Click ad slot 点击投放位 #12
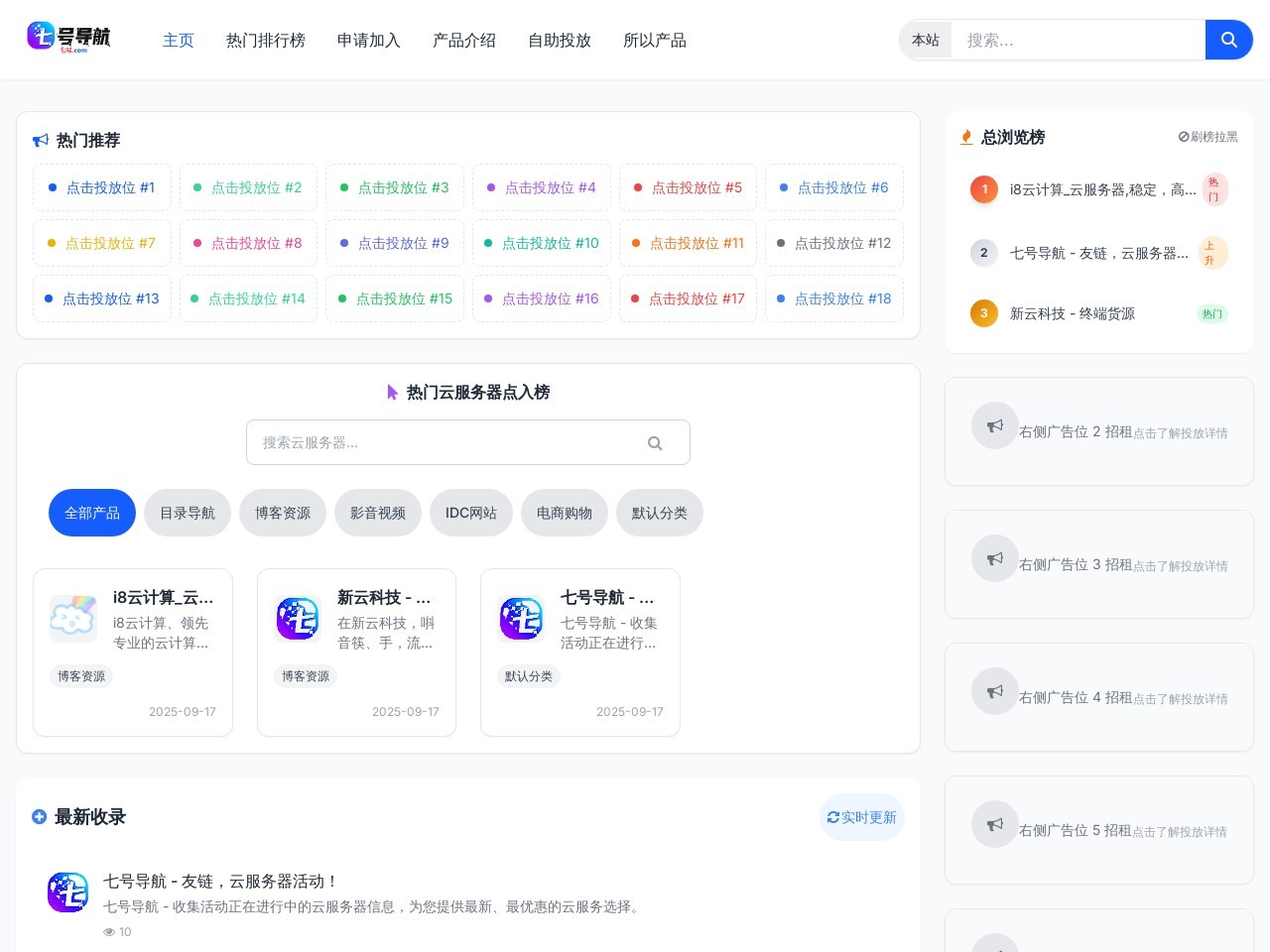 834,243
